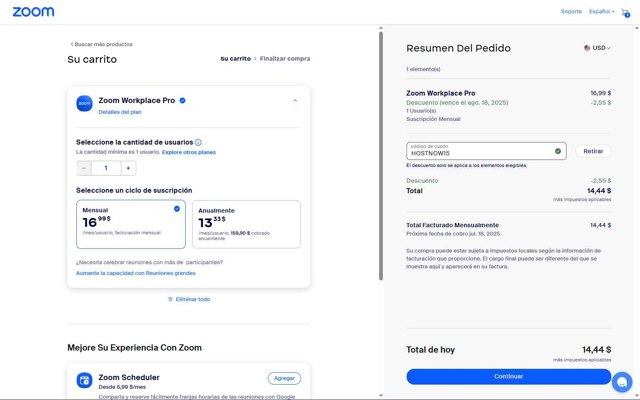Screen dimensions: 640x400
Task: Click the trash icon for Eliminar todo
Action: 170,299
